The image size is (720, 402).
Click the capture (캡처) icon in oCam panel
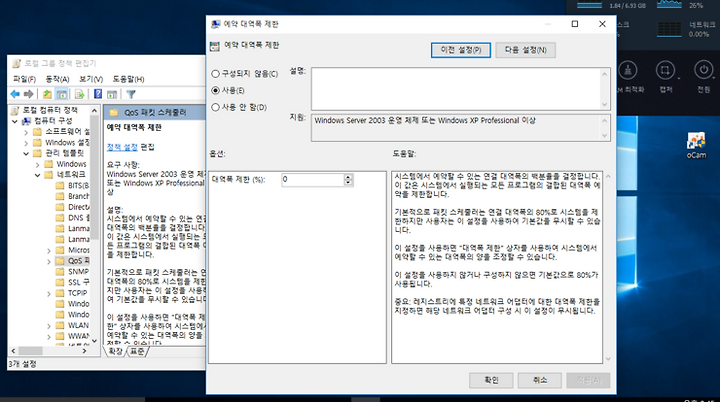pyautogui.click(x=665, y=71)
